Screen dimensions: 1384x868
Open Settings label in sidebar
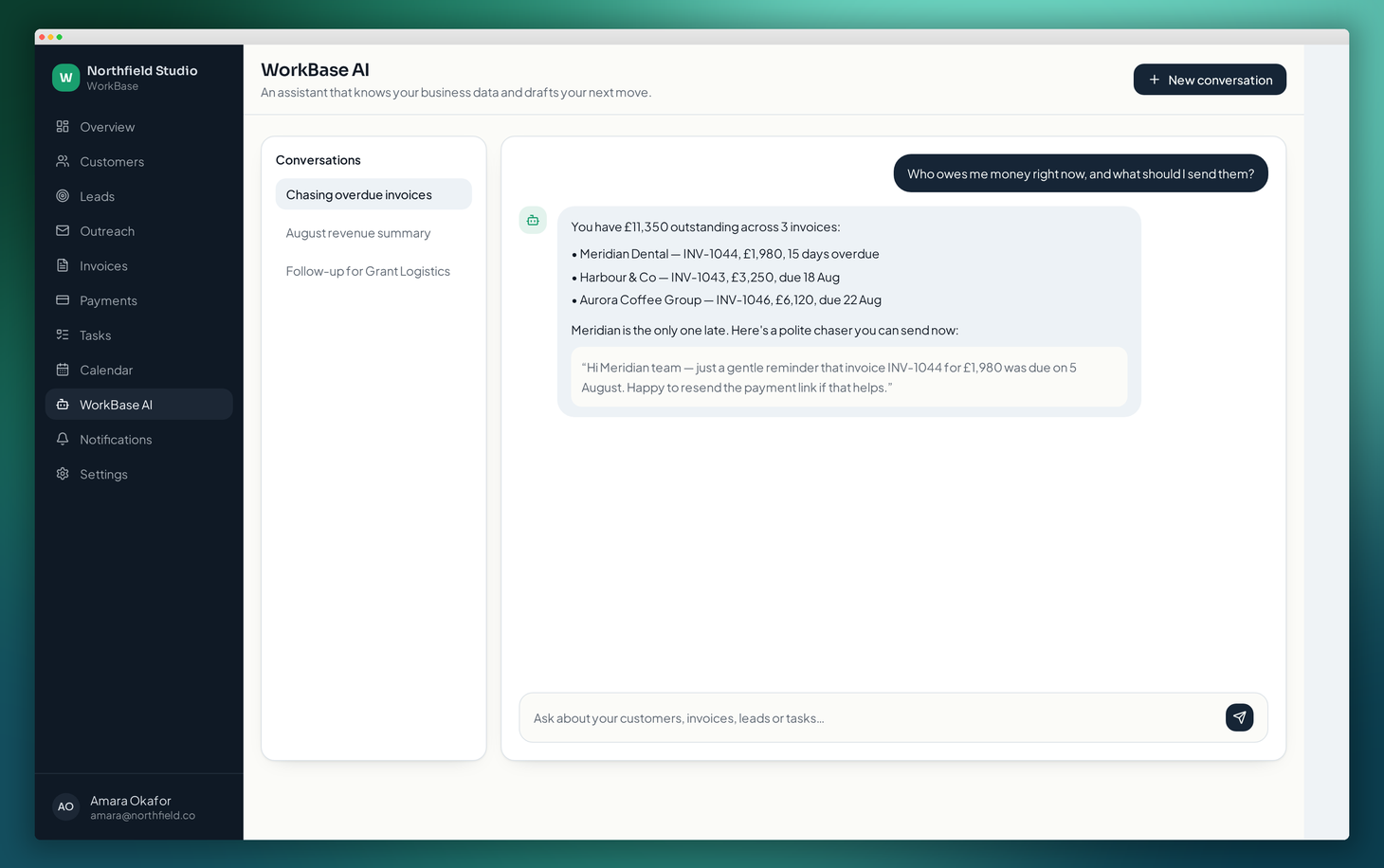[x=103, y=475]
